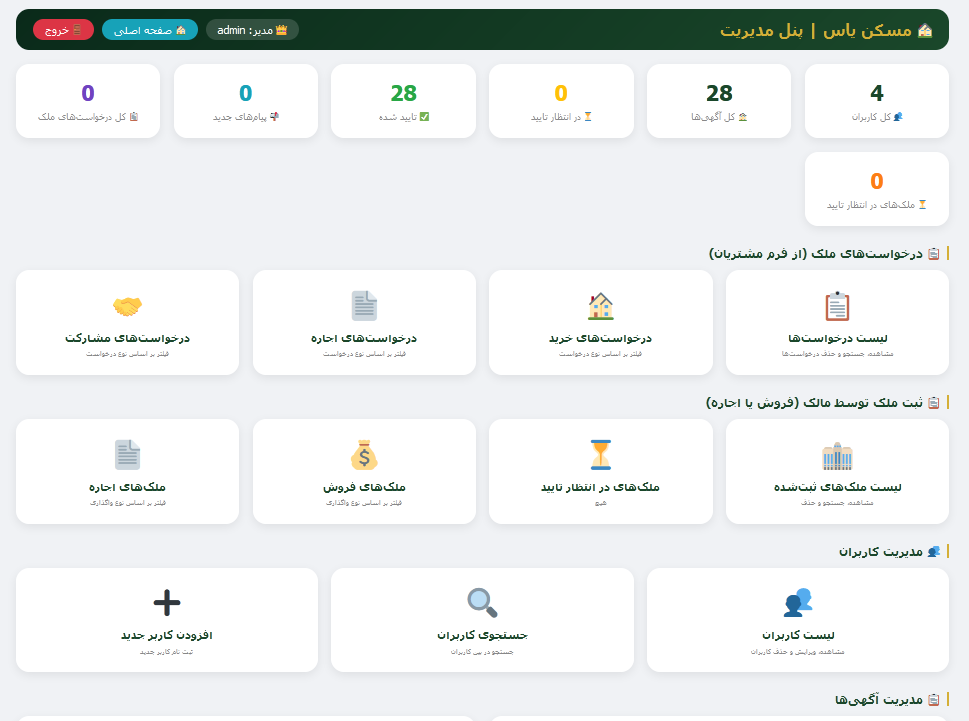Click the green checkmark icon by تایید شده

click(424, 116)
